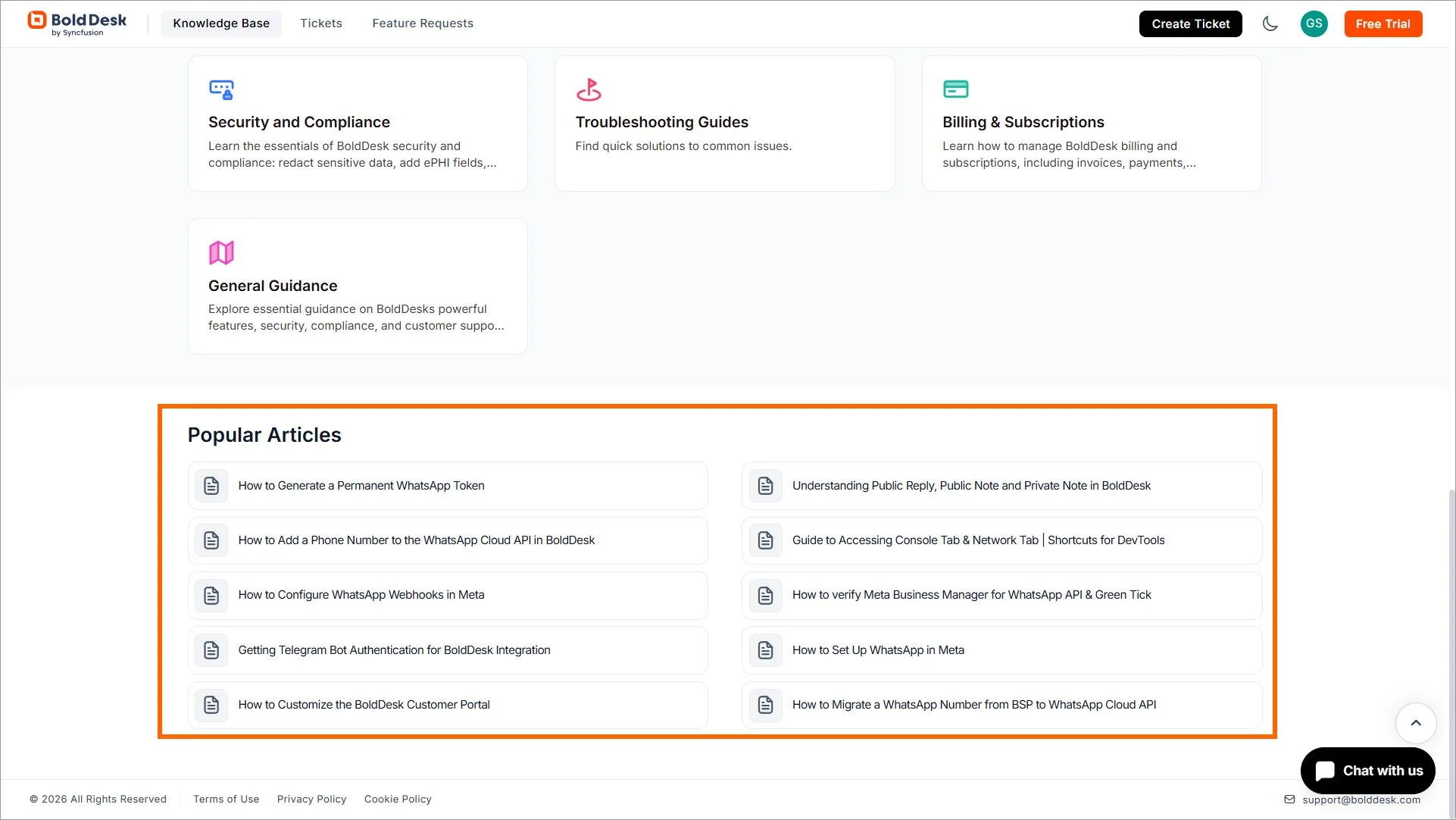Image resolution: width=1456 pixels, height=820 pixels.
Task: Click document icon beside verify Meta Business Manager article
Action: (x=765, y=596)
